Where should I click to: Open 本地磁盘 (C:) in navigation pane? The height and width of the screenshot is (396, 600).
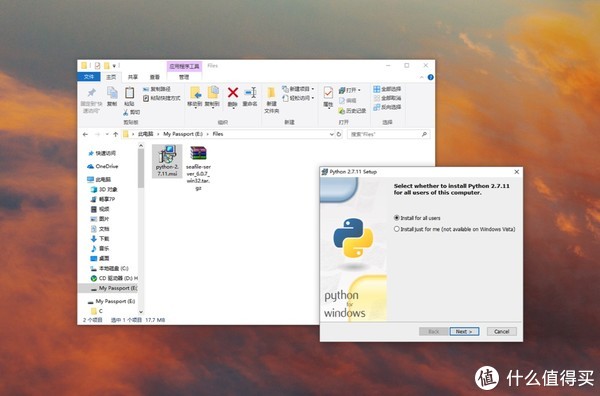109,269
